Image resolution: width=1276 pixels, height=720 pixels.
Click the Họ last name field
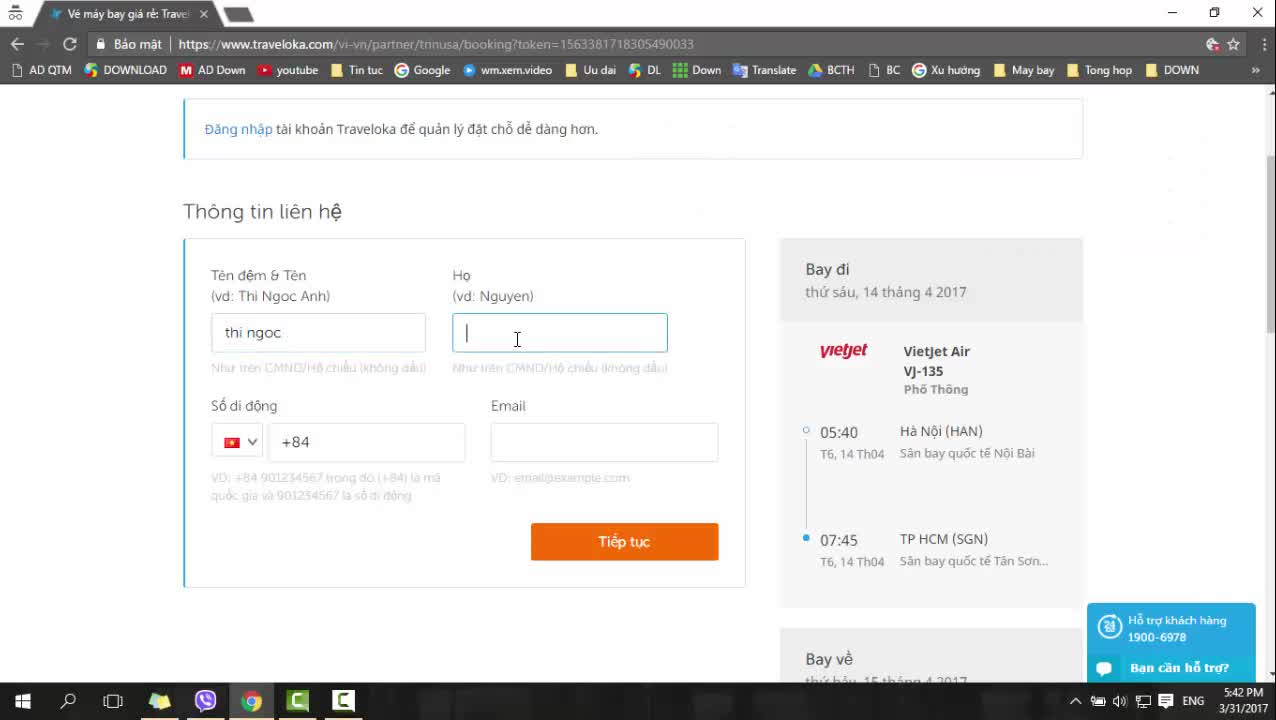pos(560,333)
